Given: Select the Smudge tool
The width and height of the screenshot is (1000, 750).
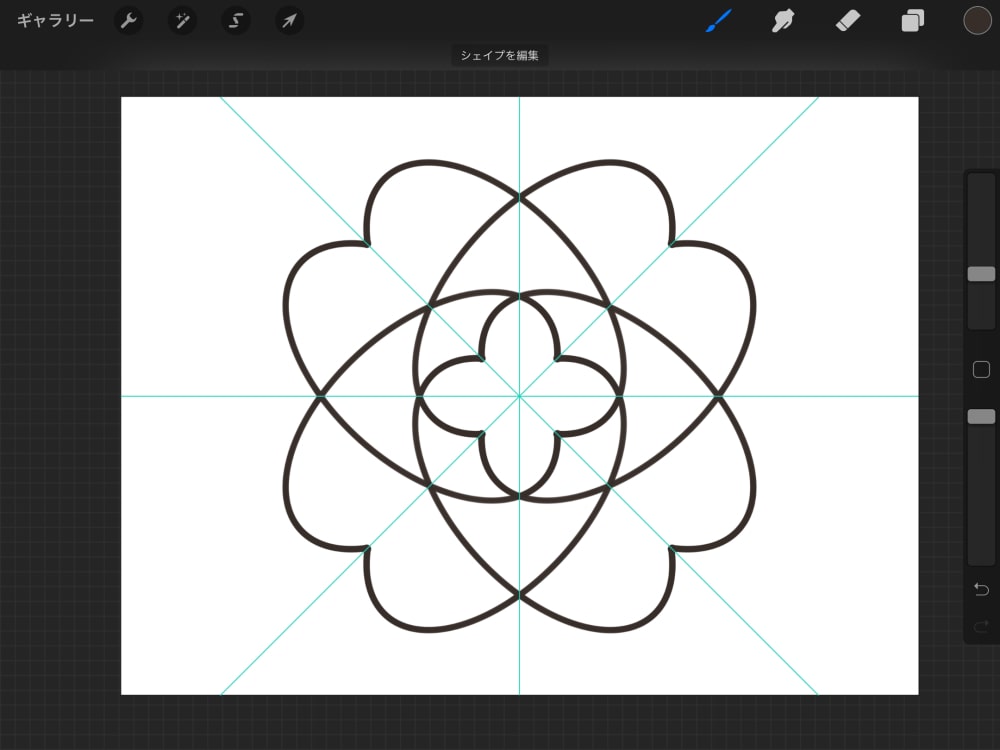Looking at the screenshot, I should pyautogui.click(x=782, y=20).
